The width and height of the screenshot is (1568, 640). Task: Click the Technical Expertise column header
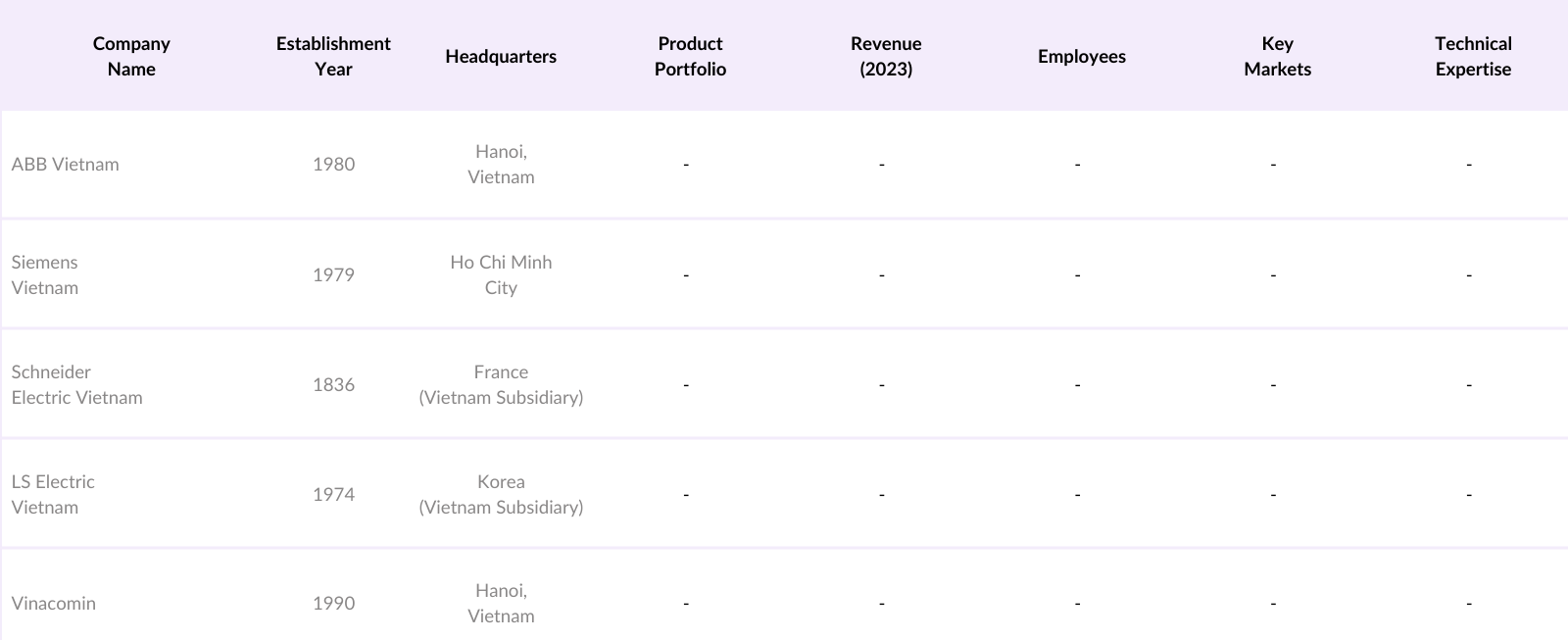[1473, 56]
